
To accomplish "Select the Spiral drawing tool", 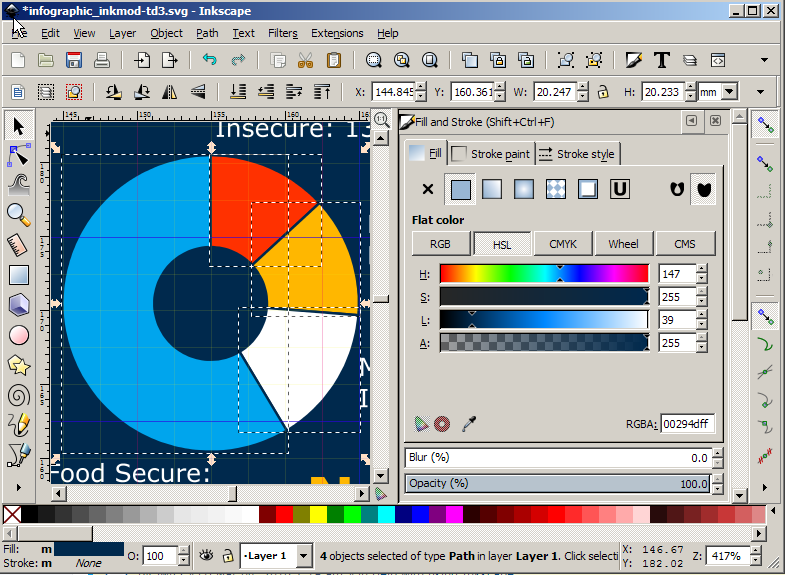I will 18,395.
